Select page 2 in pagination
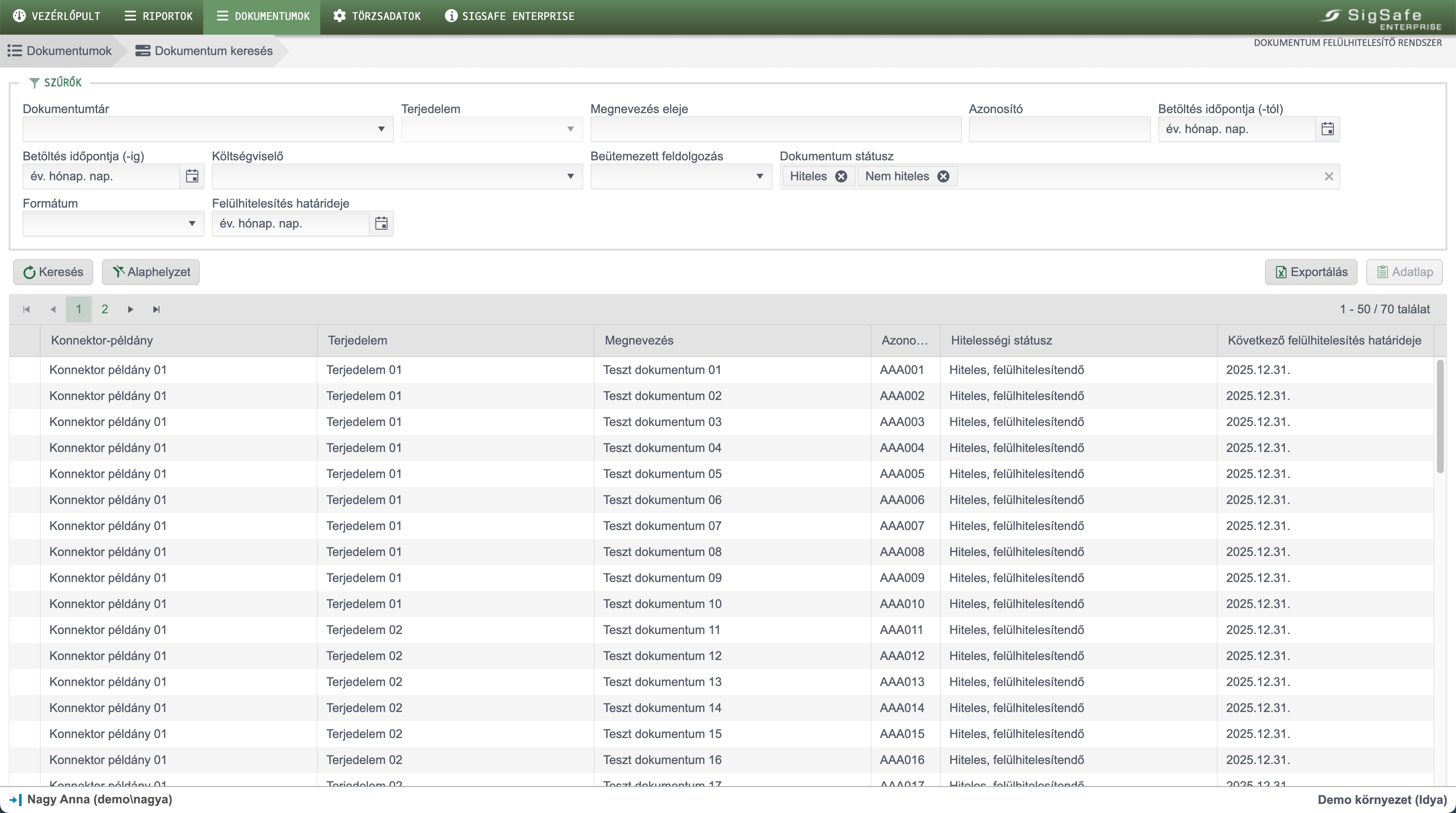Image resolution: width=1456 pixels, height=813 pixels. point(104,309)
